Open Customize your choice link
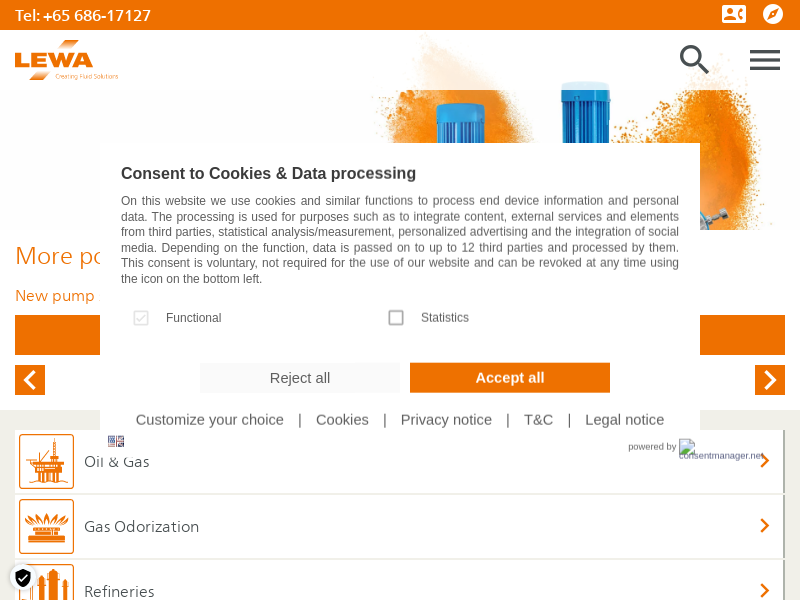 tap(210, 420)
